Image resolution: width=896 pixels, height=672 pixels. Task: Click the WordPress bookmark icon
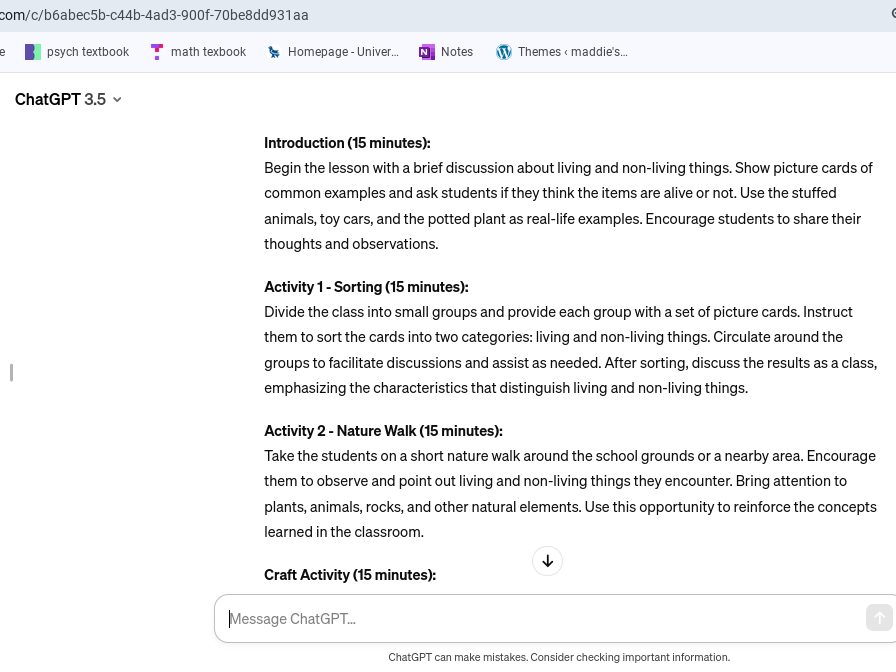pyautogui.click(x=503, y=52)
